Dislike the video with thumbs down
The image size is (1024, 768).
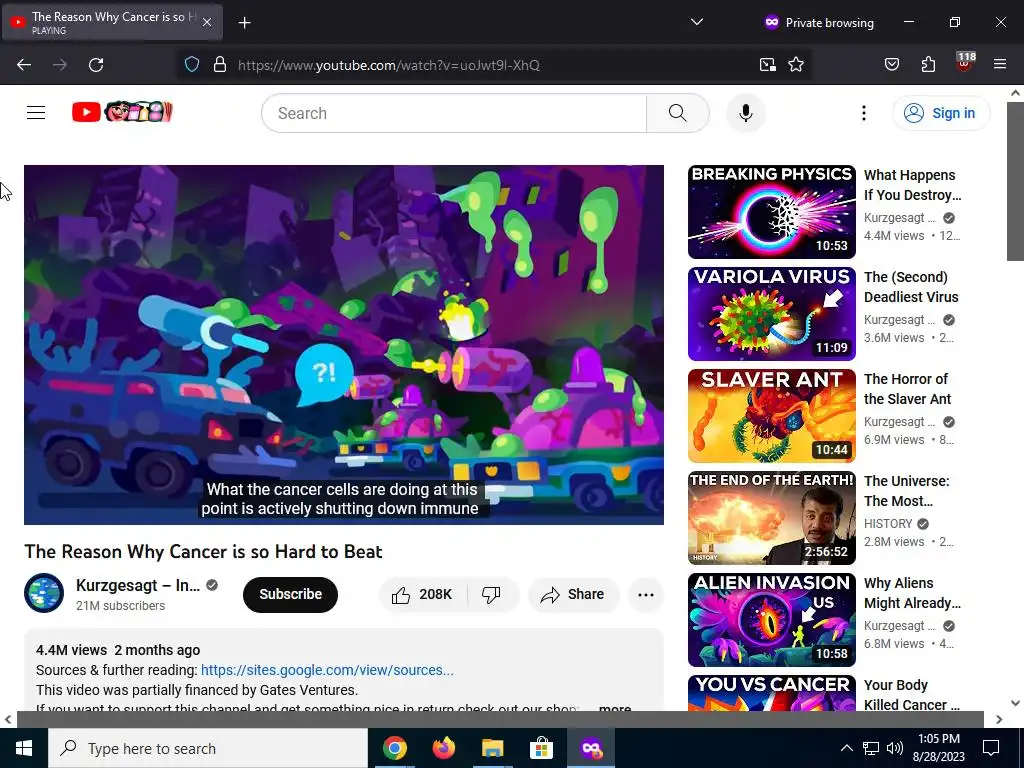[x=492, y=594]
